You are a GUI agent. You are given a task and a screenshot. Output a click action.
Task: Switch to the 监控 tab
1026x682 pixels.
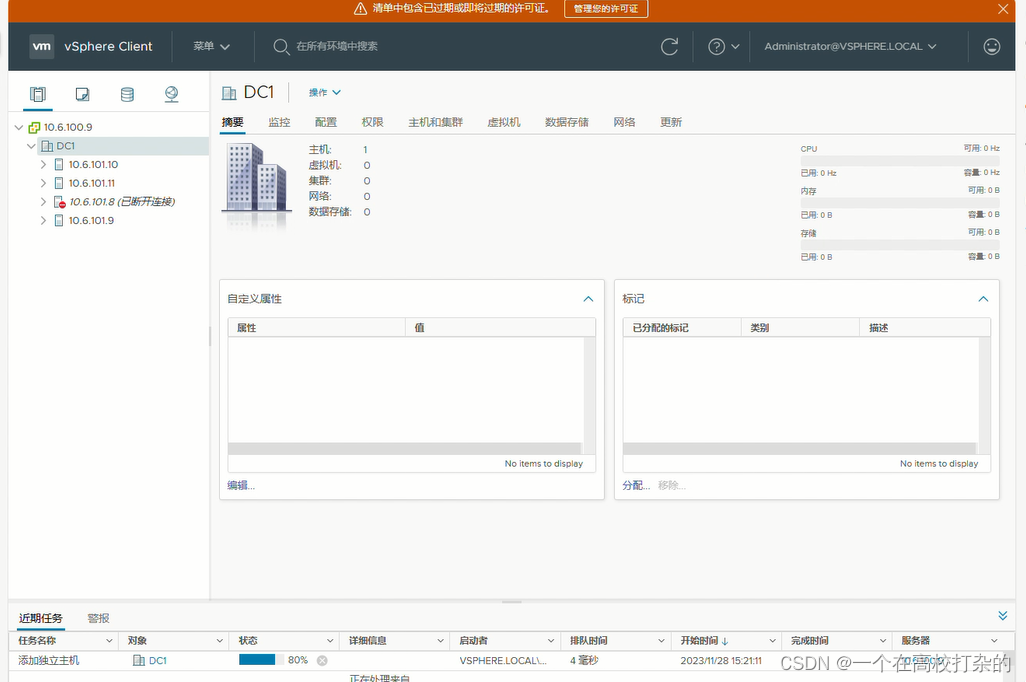[279, 122]
